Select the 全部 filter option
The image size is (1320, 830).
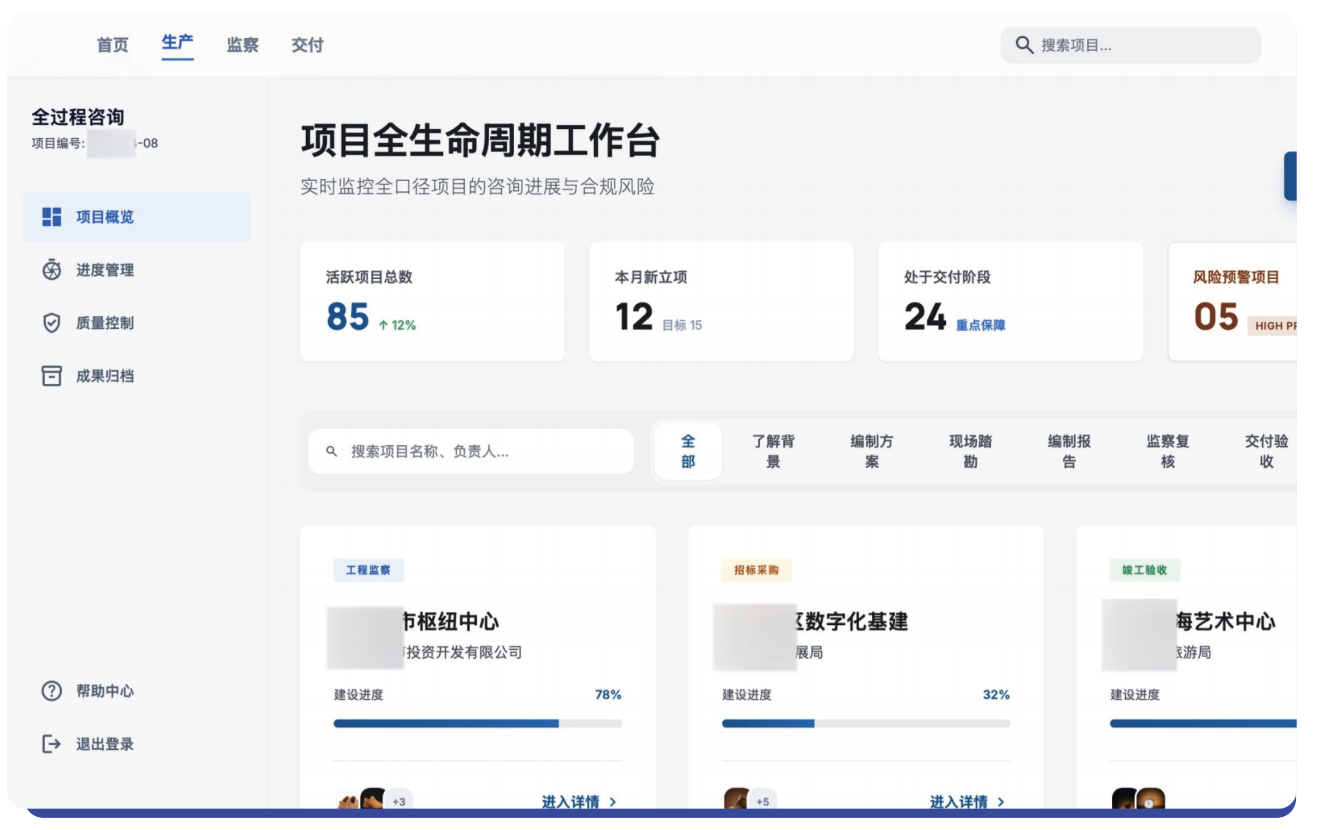(686, 452)
